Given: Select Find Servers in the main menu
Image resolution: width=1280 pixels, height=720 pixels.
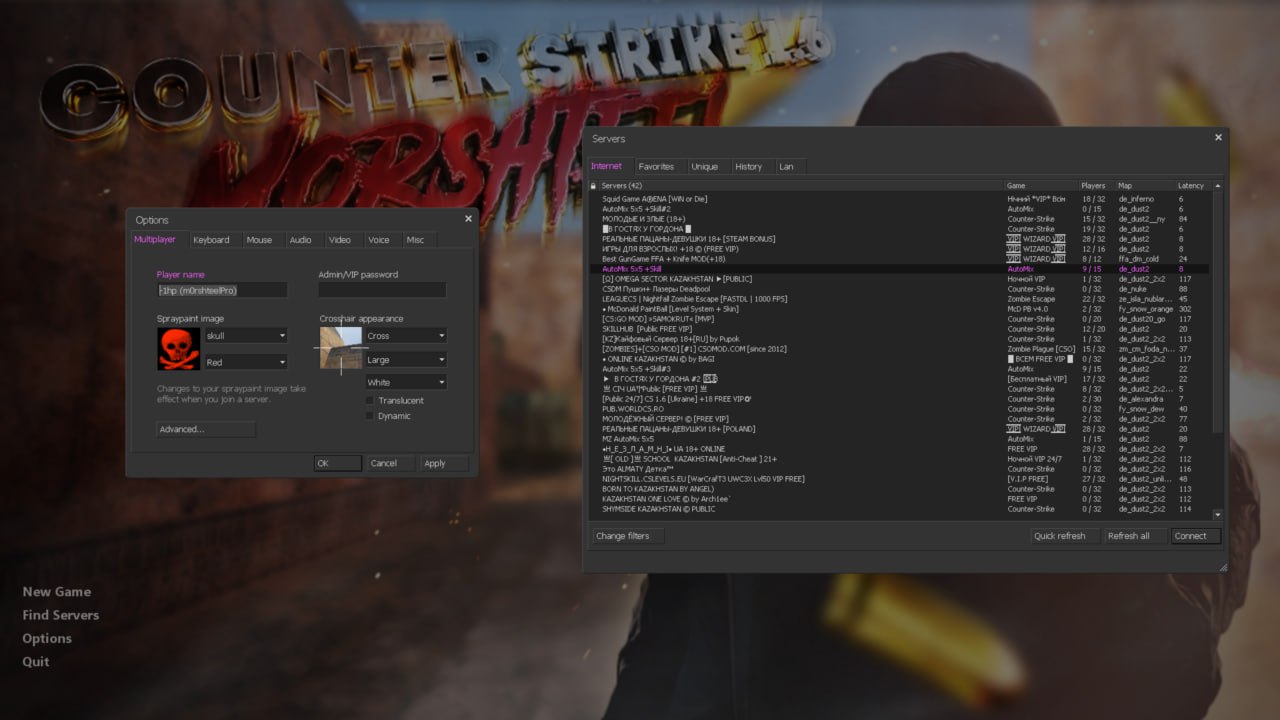Looking at the screenshot, I should tap(60, 615).
